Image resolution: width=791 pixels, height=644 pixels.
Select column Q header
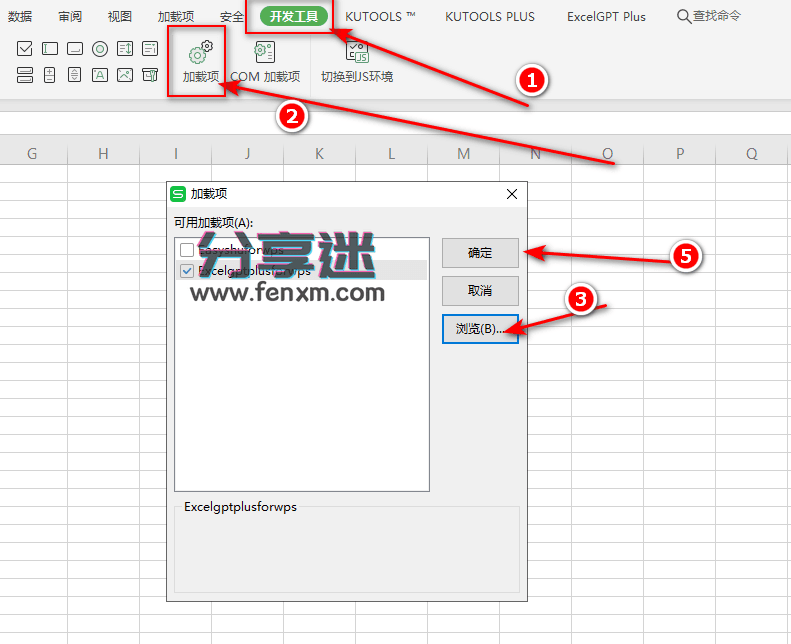[x=752, y=153]
